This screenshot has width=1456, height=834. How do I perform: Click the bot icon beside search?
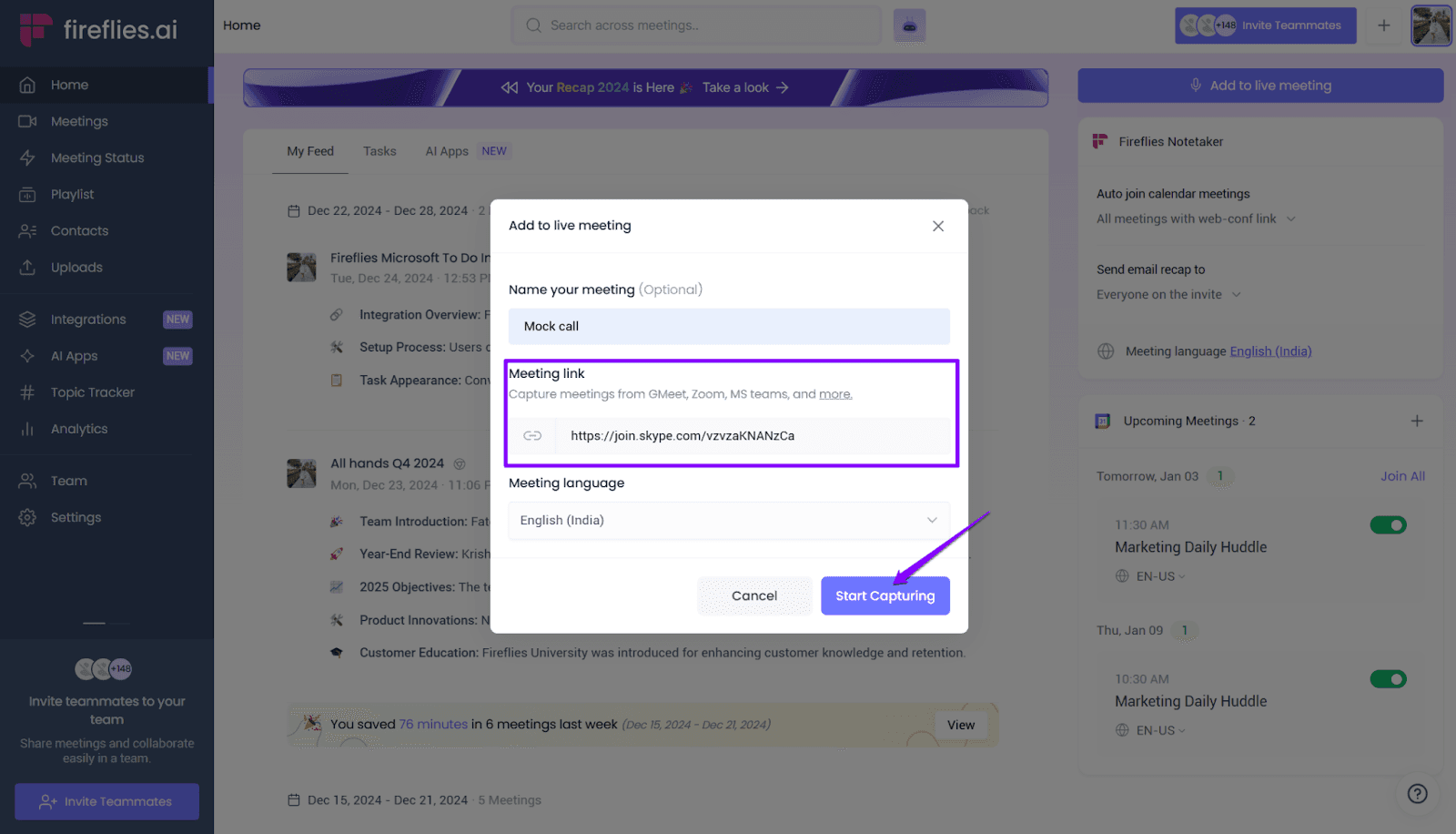pos(909,25)
